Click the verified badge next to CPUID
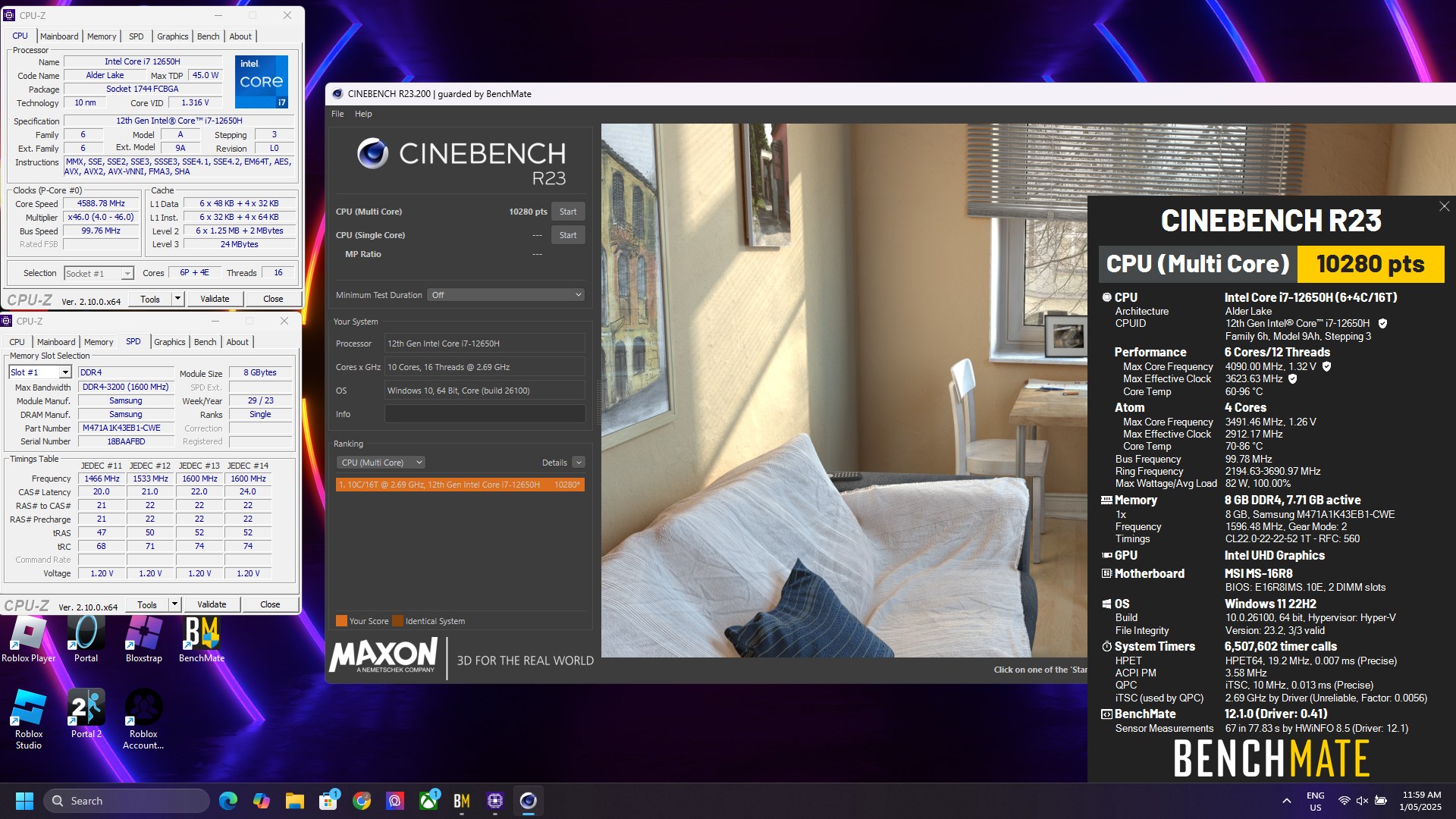This screenshot has width=1456, height=819. (x=1382, y=324)
